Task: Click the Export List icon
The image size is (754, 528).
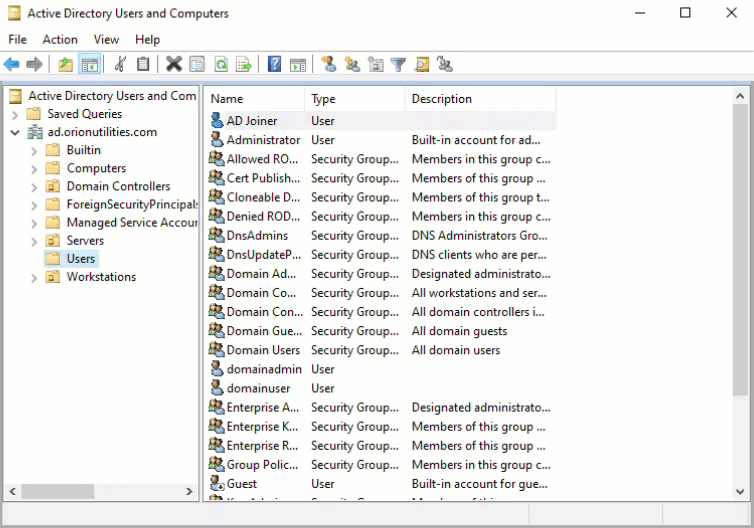Action: pos(243,64)
